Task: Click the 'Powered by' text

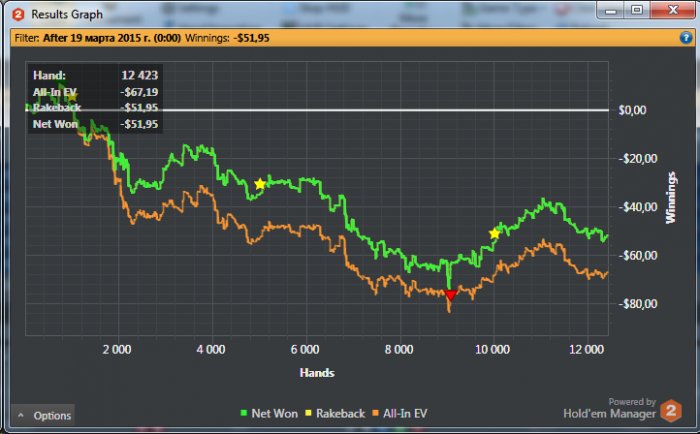Action: tap(632, 401)
